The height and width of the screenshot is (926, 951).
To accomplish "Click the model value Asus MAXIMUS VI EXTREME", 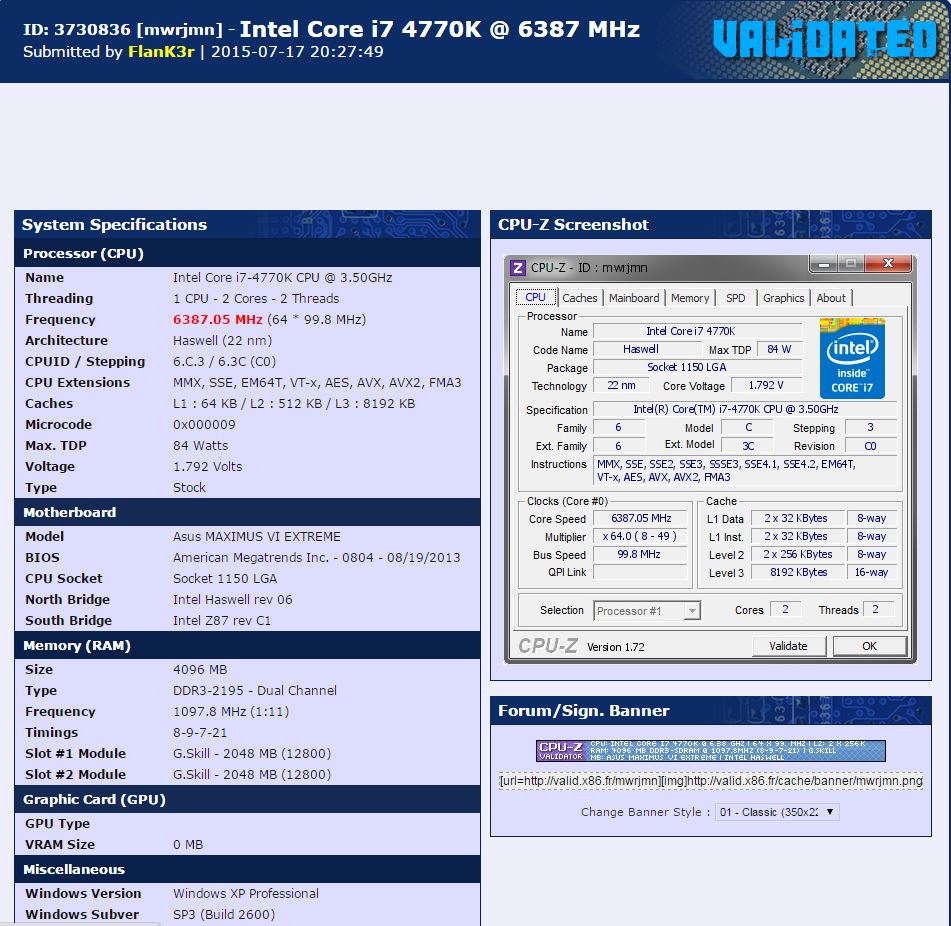I will (257, 537).
